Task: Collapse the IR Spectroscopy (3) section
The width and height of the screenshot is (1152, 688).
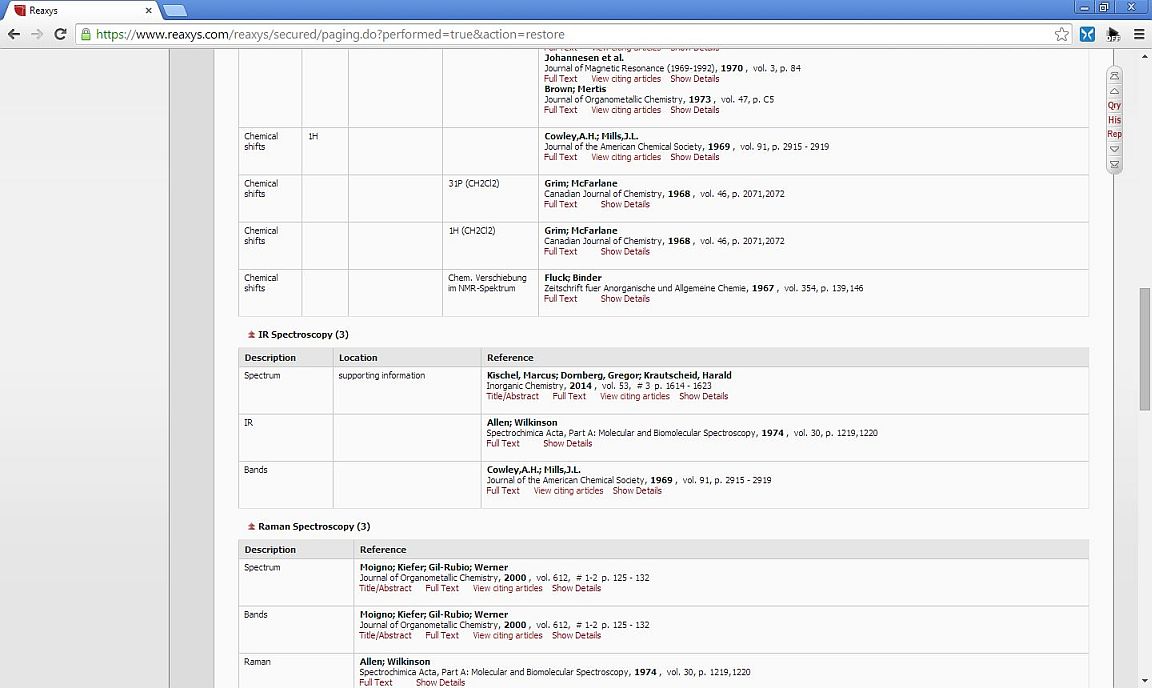Action: tap(251, 334)
